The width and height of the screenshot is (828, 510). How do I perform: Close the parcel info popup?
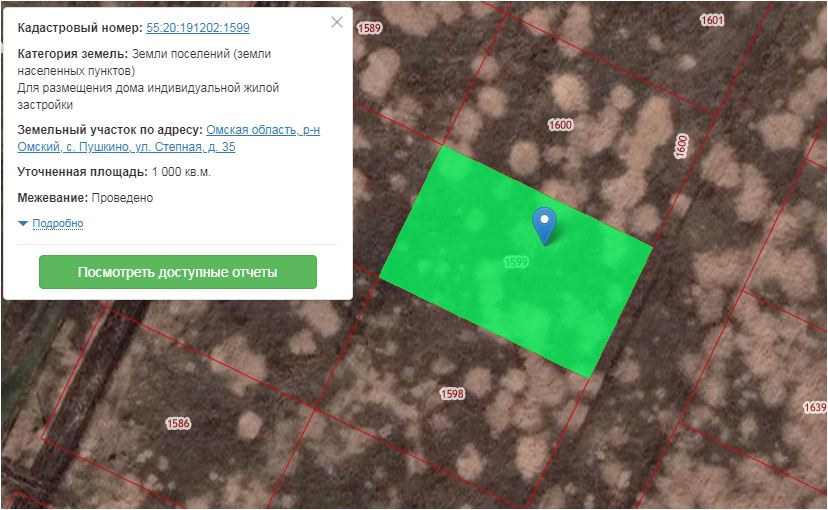coord(337,22)
